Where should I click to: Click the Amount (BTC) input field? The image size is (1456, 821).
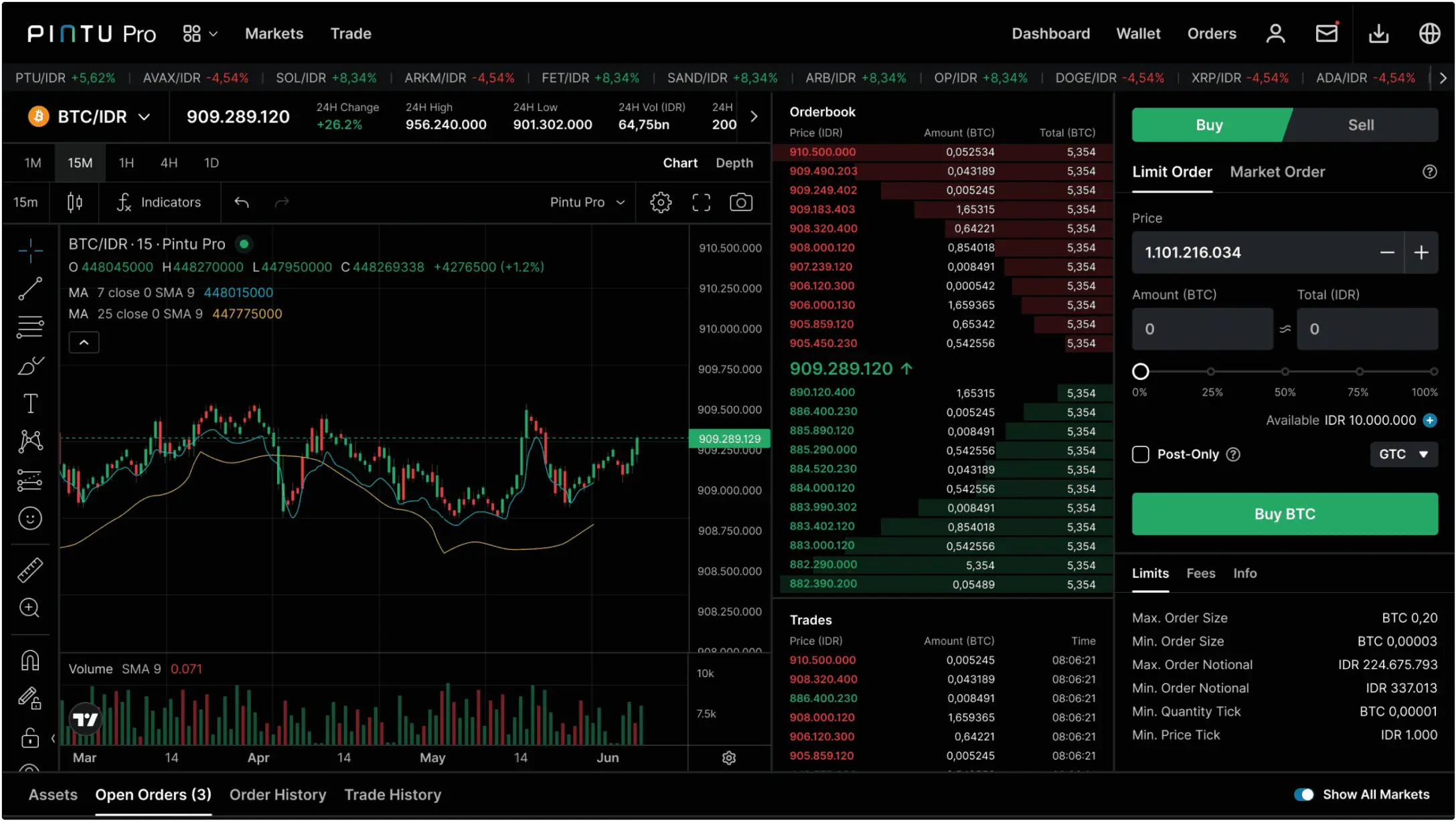[x=1202, y=329]
